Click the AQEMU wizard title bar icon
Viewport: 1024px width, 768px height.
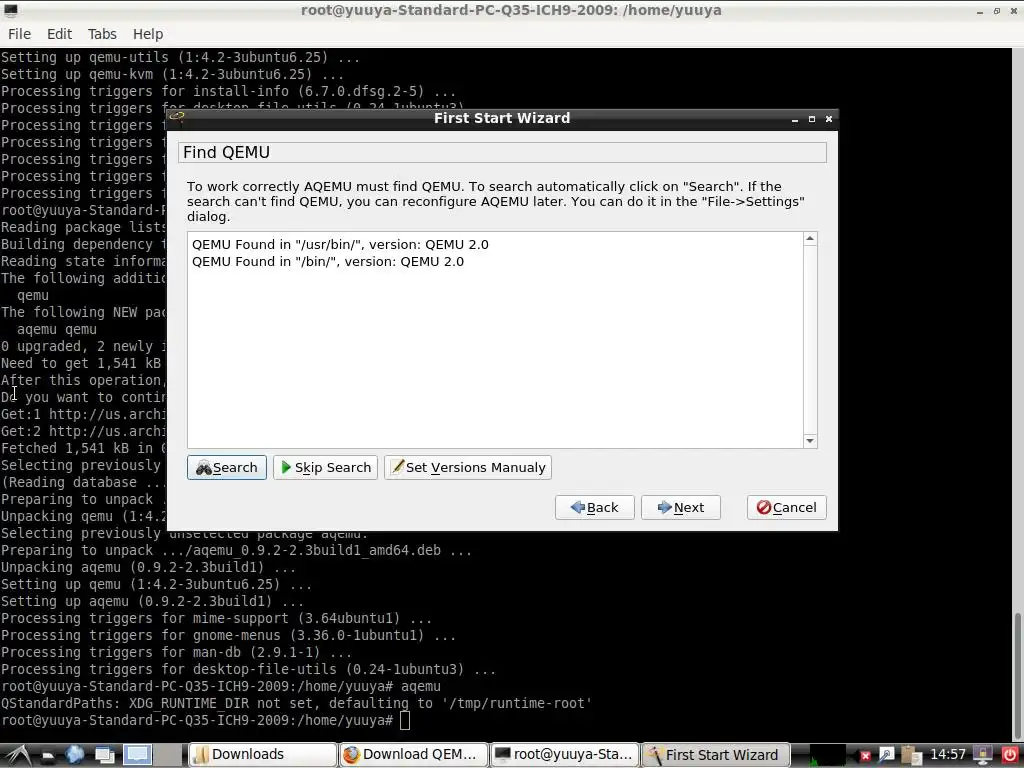tap(177, 118)
